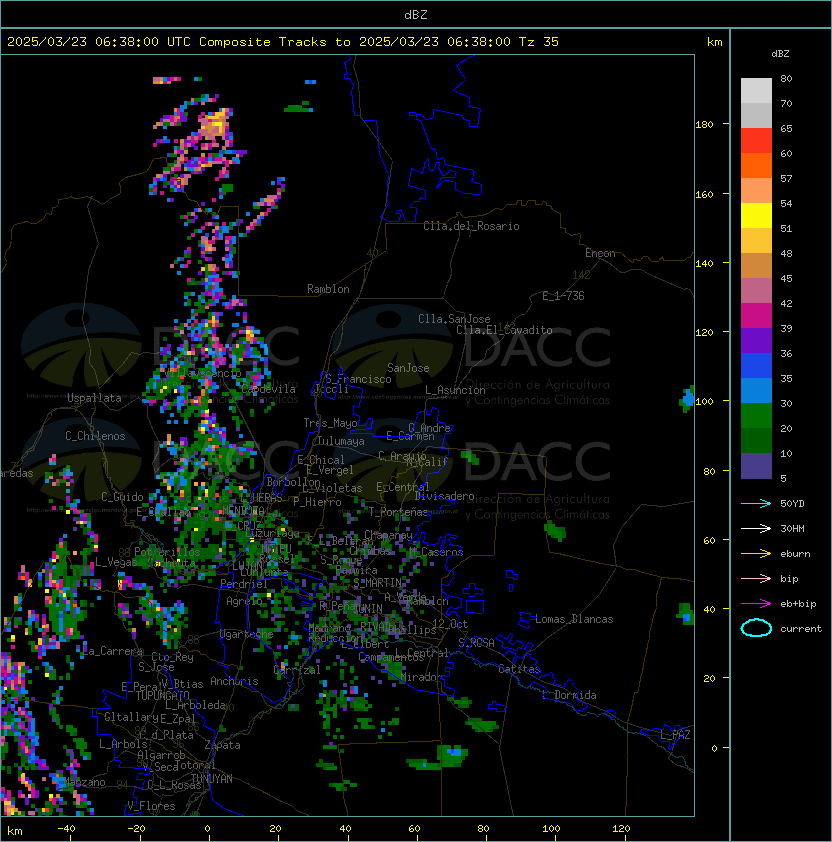The width and height of the screenshot is (832, 842).
Task: Click the 'Ugarteche' place label
Action: point(247,635)
